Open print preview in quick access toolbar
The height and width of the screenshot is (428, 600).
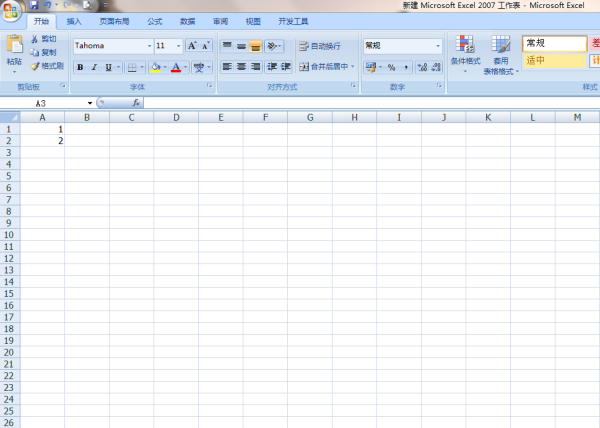pyautogui.click(x=87, y=5)
